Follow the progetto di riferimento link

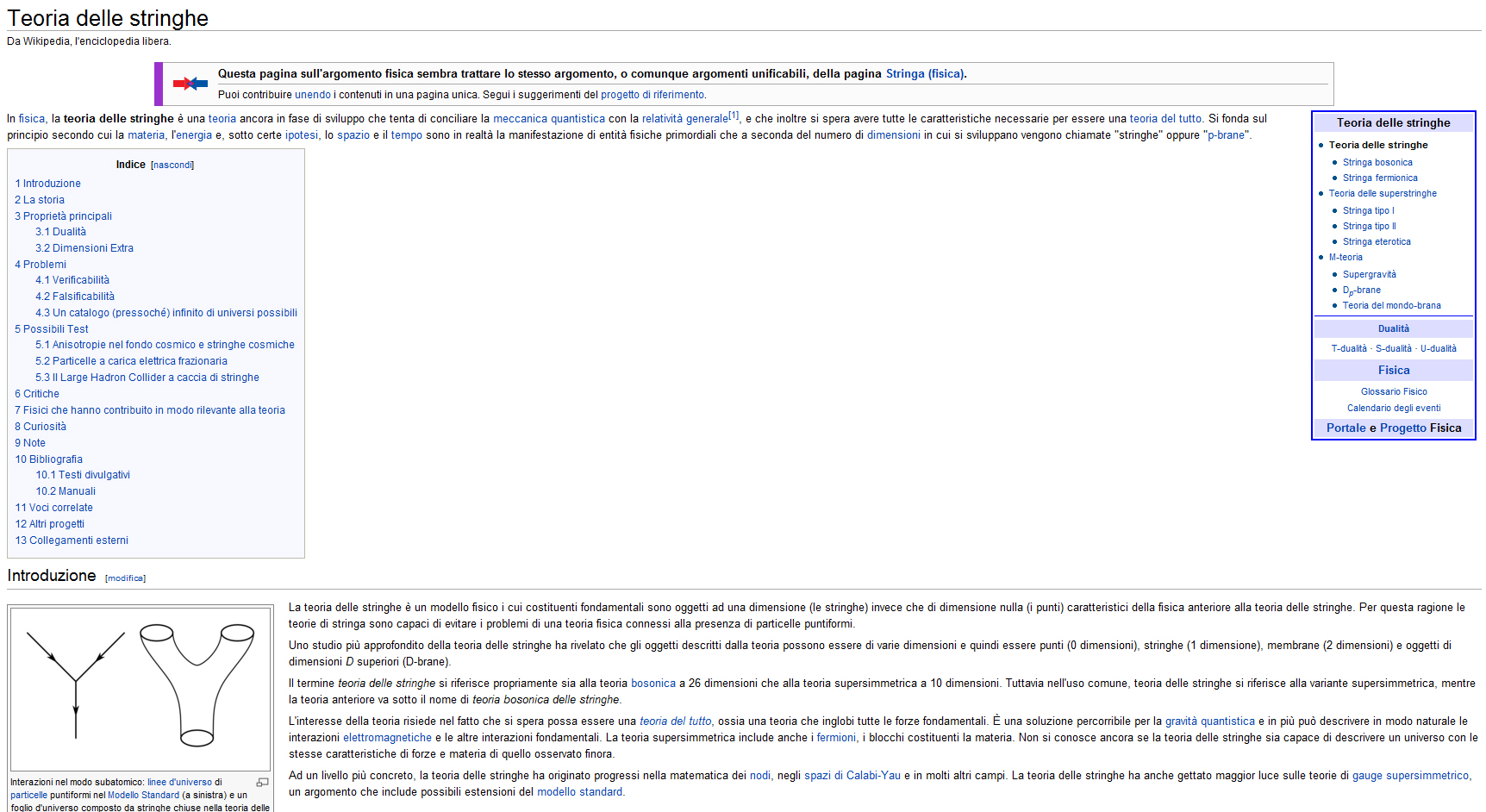(x=652, y=95)
